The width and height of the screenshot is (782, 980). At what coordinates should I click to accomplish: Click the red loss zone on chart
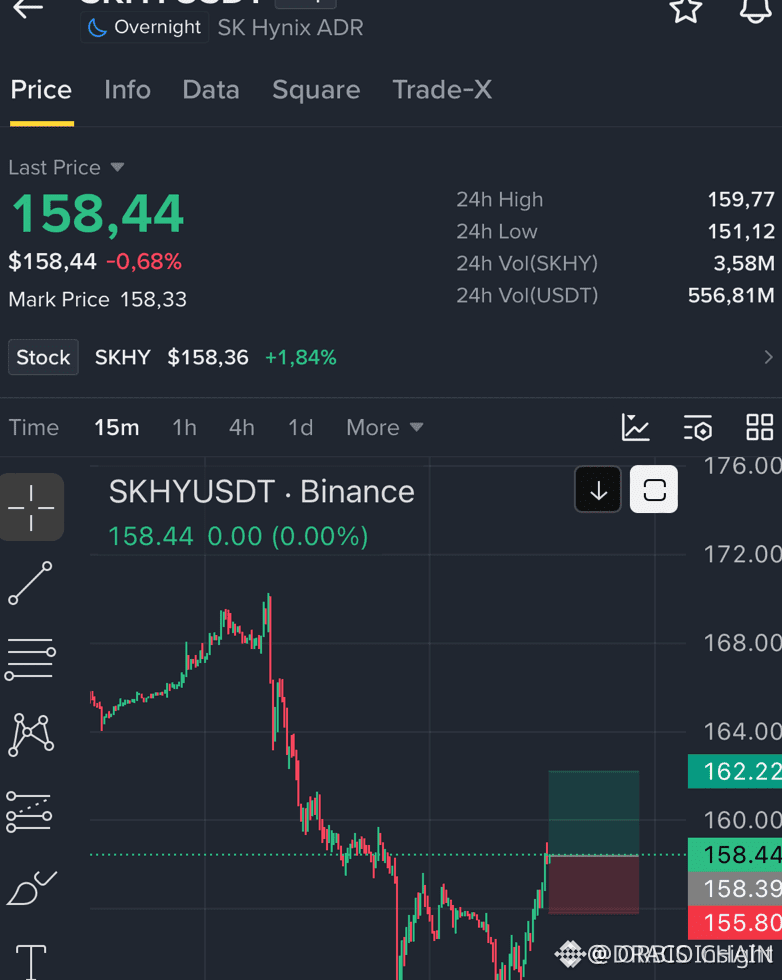point(594,885)
